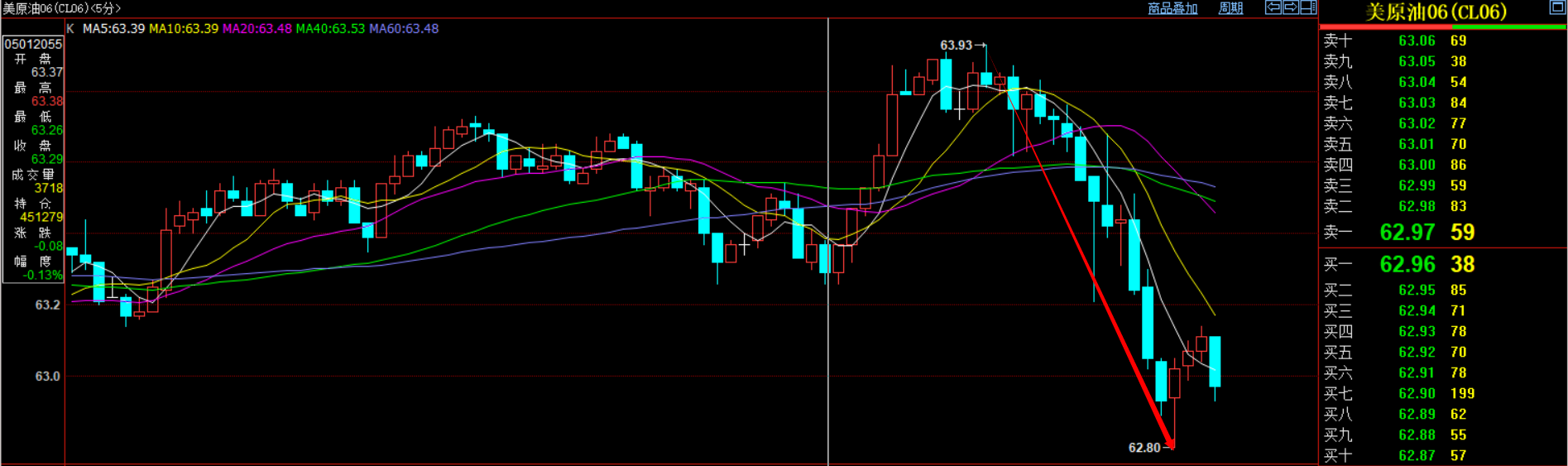Maximize the order book panel icon

click(x=1557, y=7)
